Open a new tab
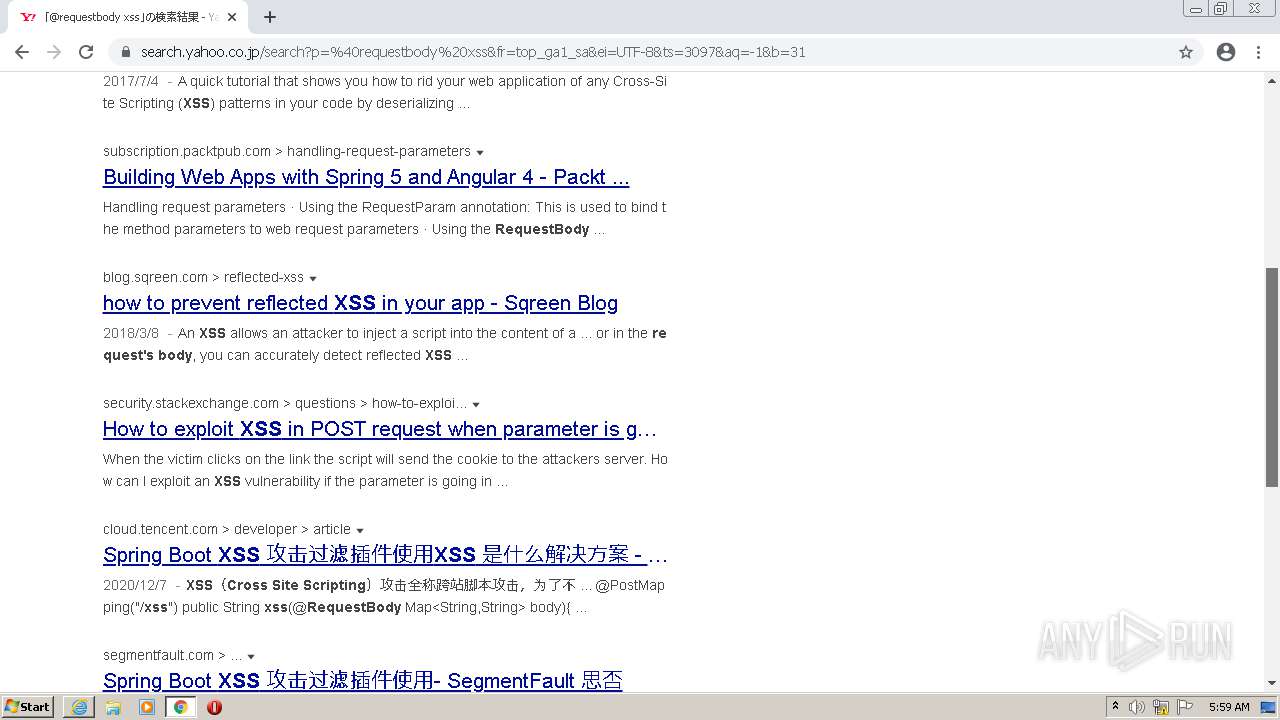Image resolution: width=1280 pixels, height=720 pixels. click(270, 17)
